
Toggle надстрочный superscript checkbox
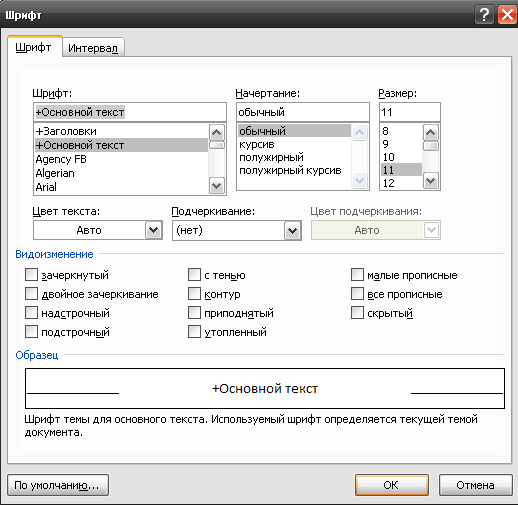(x=31, y=313)
